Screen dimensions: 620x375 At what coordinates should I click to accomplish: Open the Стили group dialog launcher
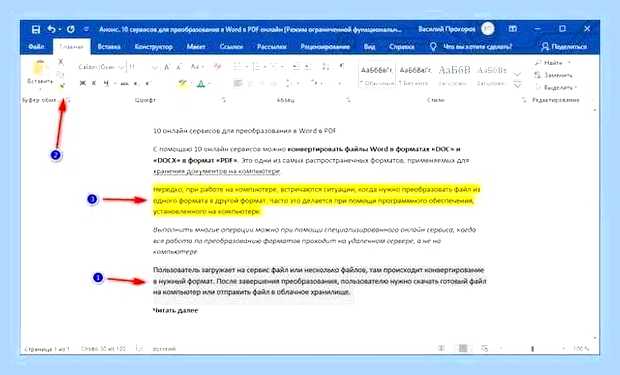[x=524, y=100]
